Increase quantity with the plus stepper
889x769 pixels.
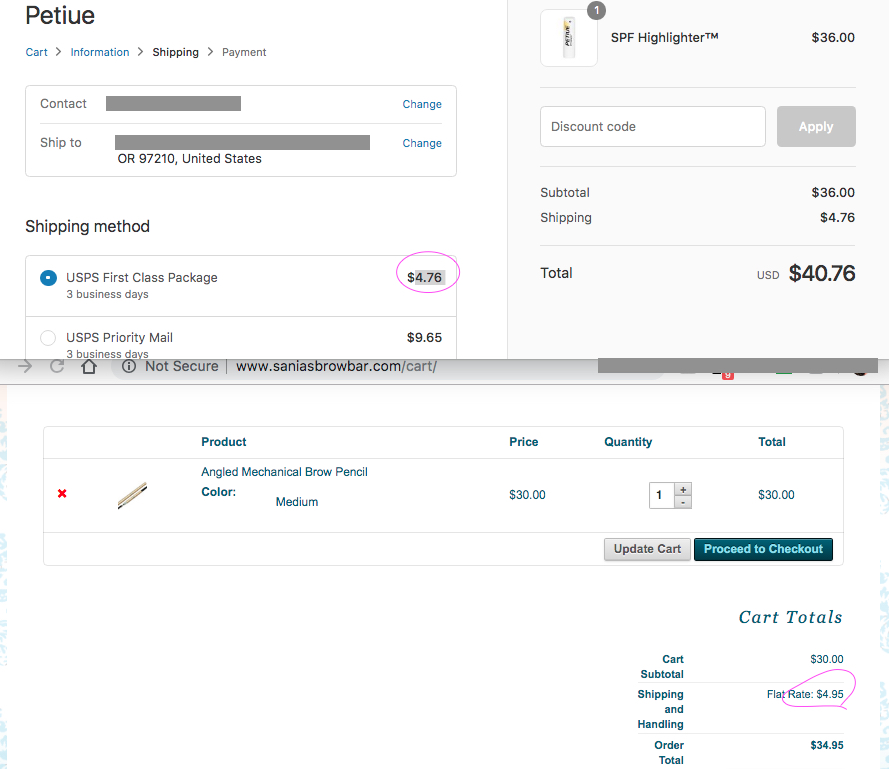point(683,489)
